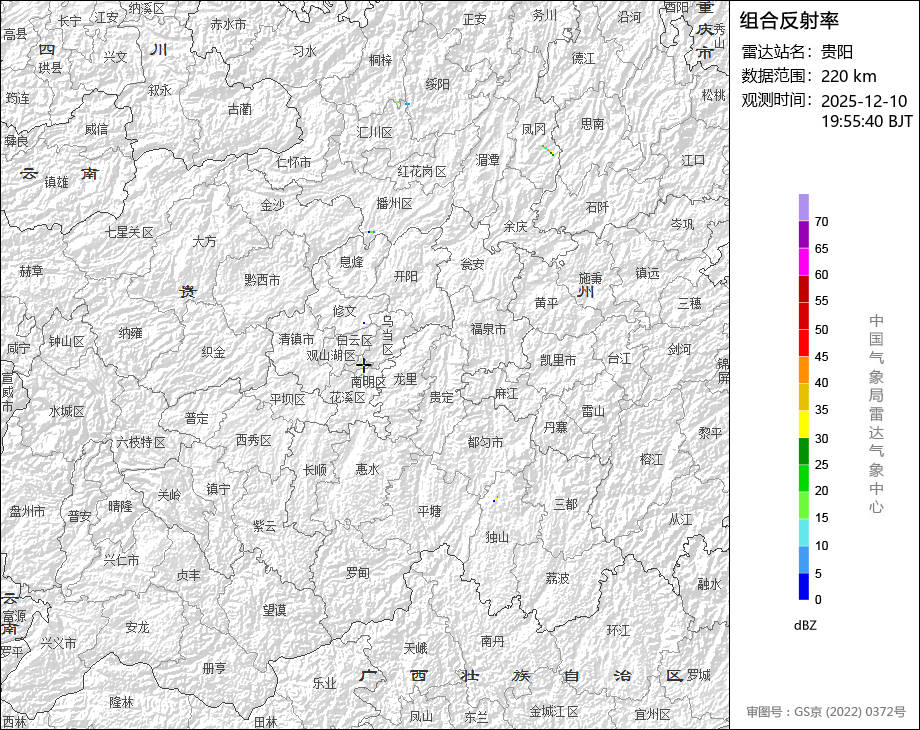Image resolution: width=920 pixels, height=730 pixels.
Task: Click the 六枝特区 map label
Action: coord(141,442)
